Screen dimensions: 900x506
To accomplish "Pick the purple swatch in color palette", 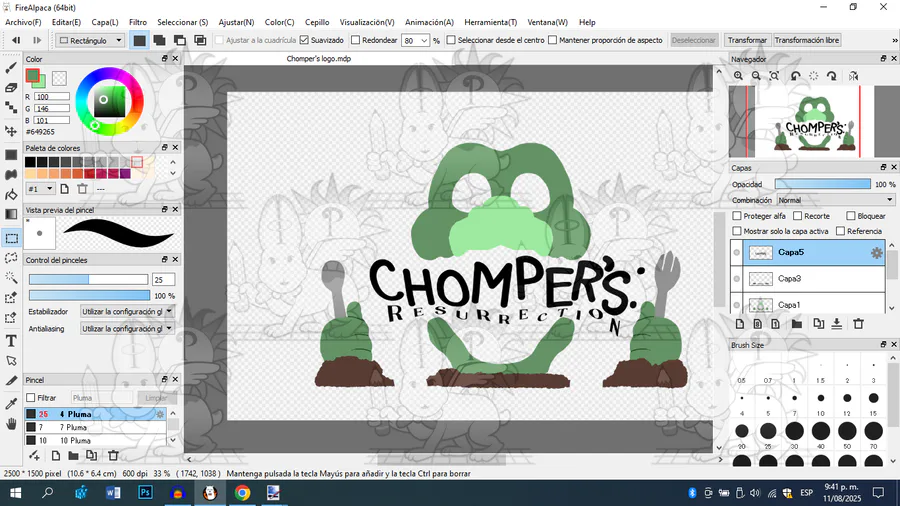I will 125,174.
